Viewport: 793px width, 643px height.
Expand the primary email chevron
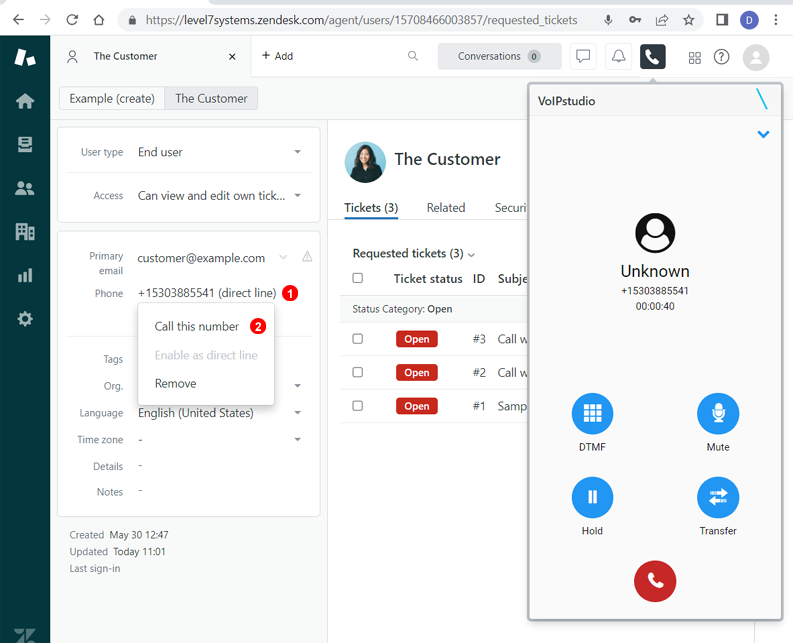point(283,257)
